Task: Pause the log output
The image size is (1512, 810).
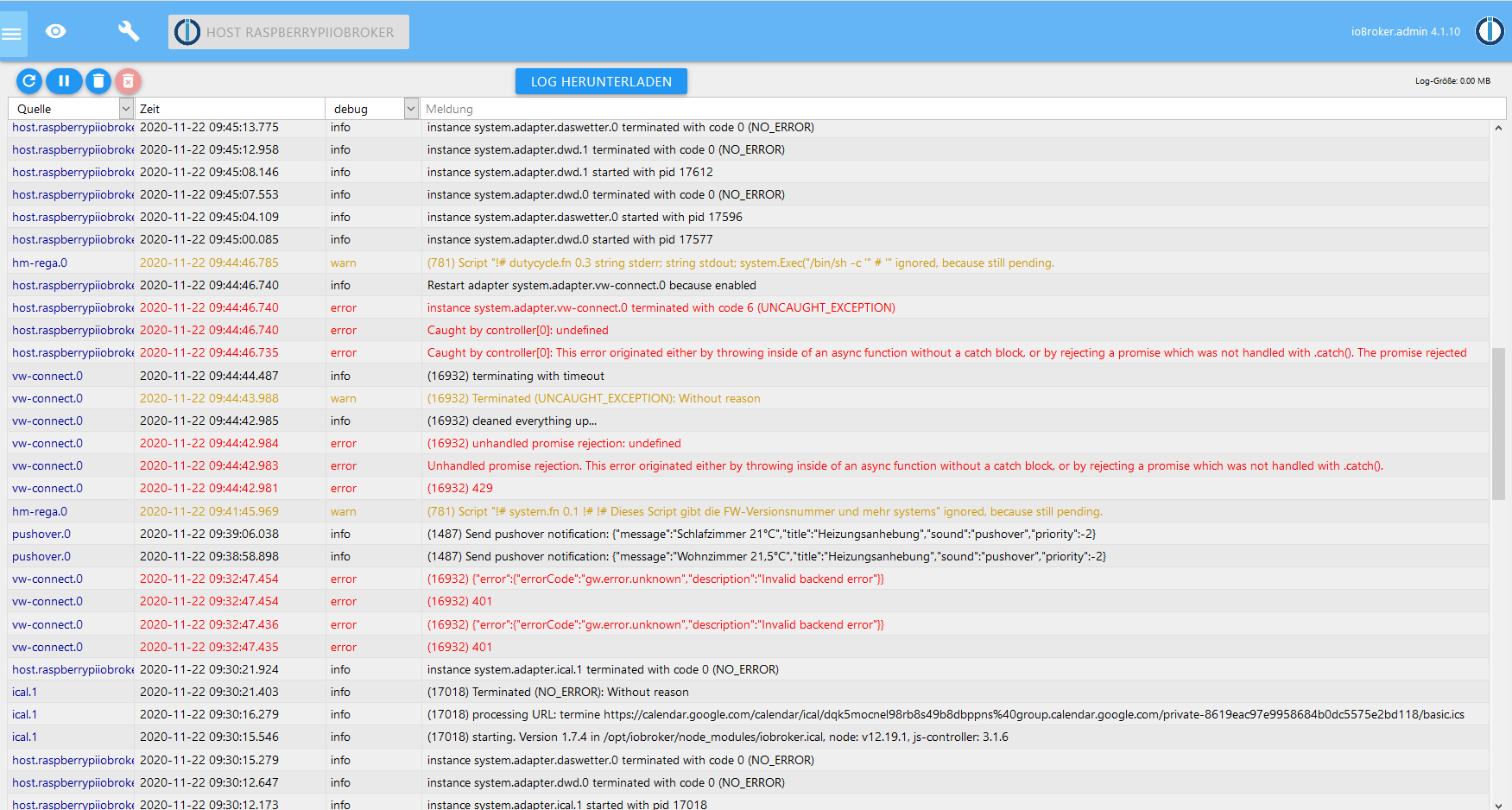Action: pos(64,81)
